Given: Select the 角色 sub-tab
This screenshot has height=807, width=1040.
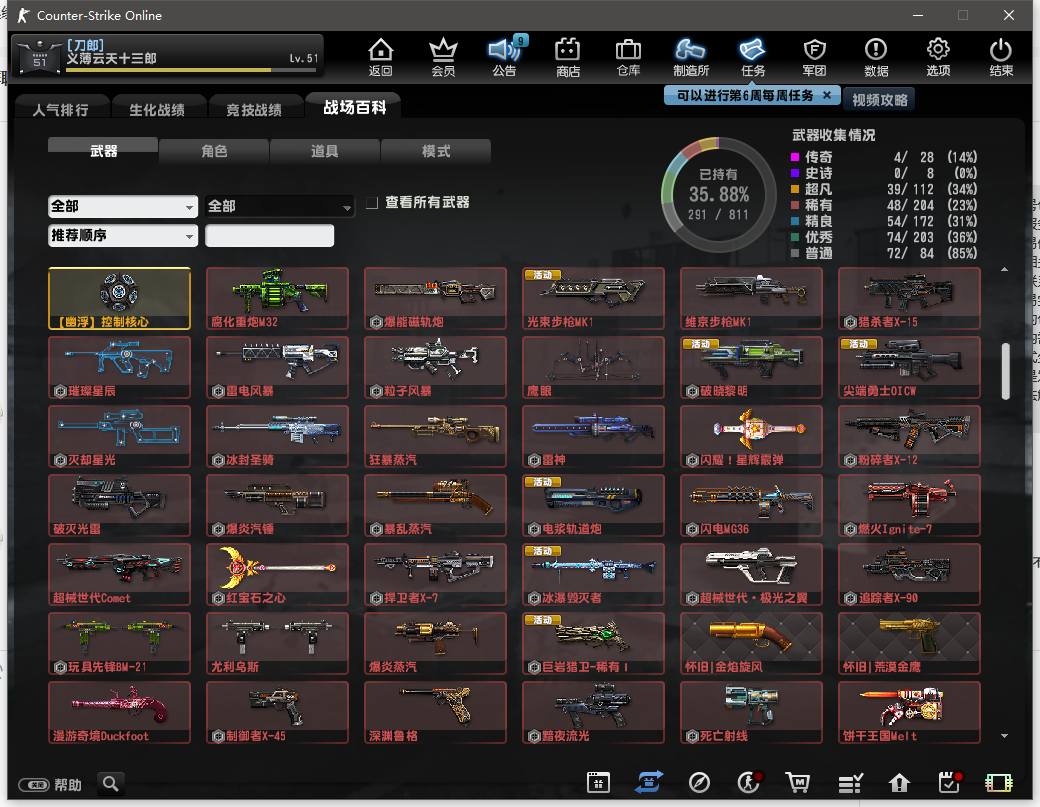Looking at the screenshot, I should (x=214, y=151).
